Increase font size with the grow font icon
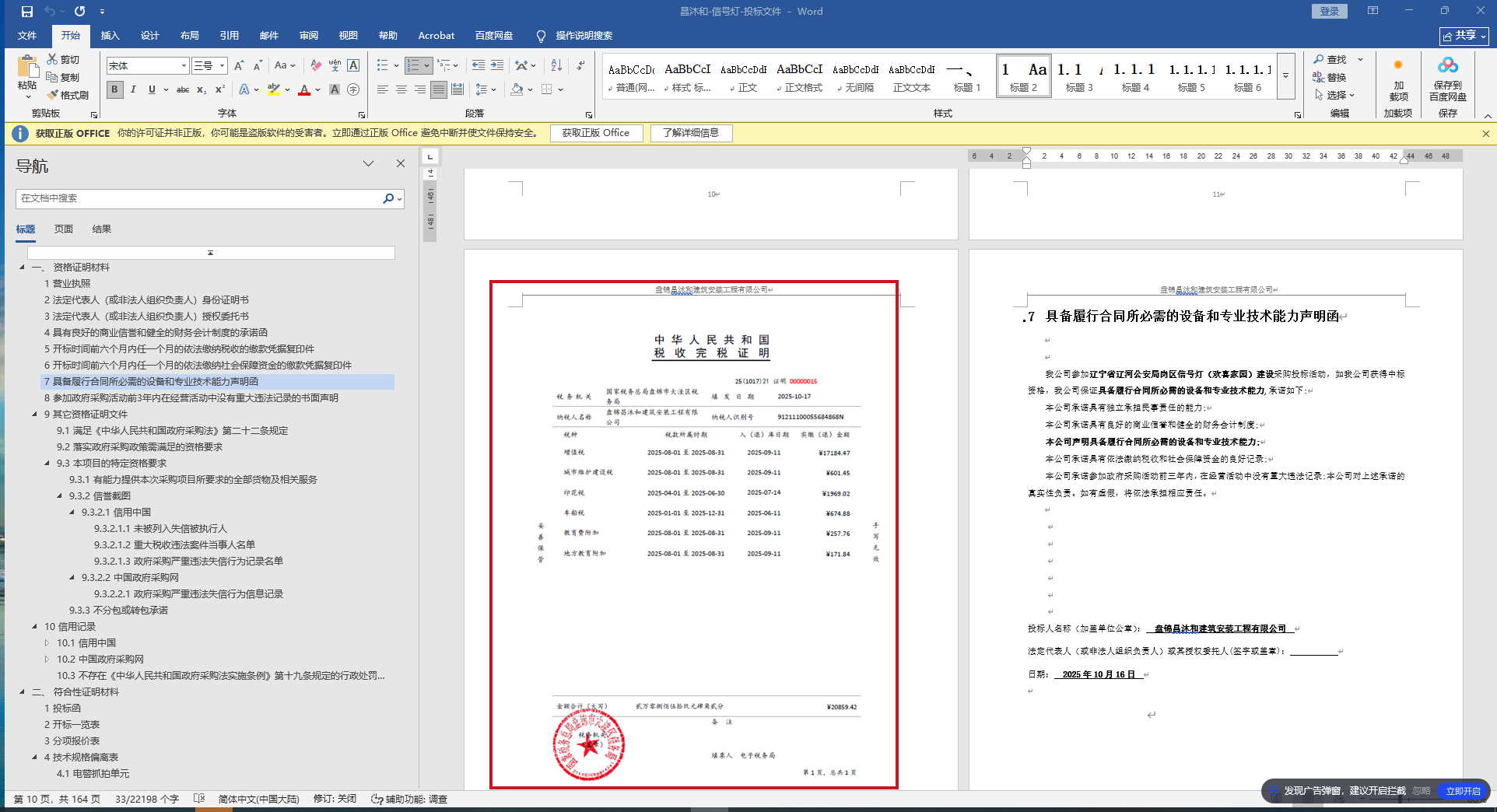The image size is (1497, 812). (x=240, y=65)
